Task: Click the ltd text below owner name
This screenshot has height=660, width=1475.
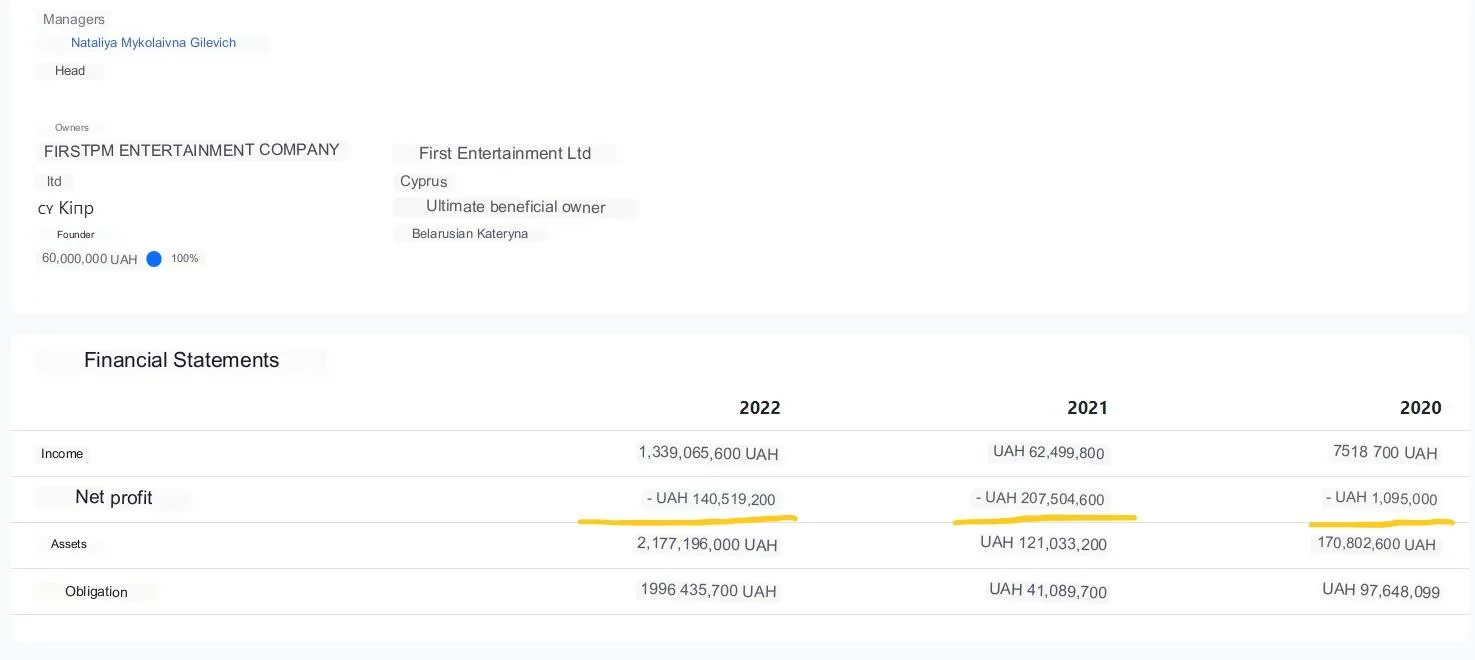Action: tap(54, 181)
